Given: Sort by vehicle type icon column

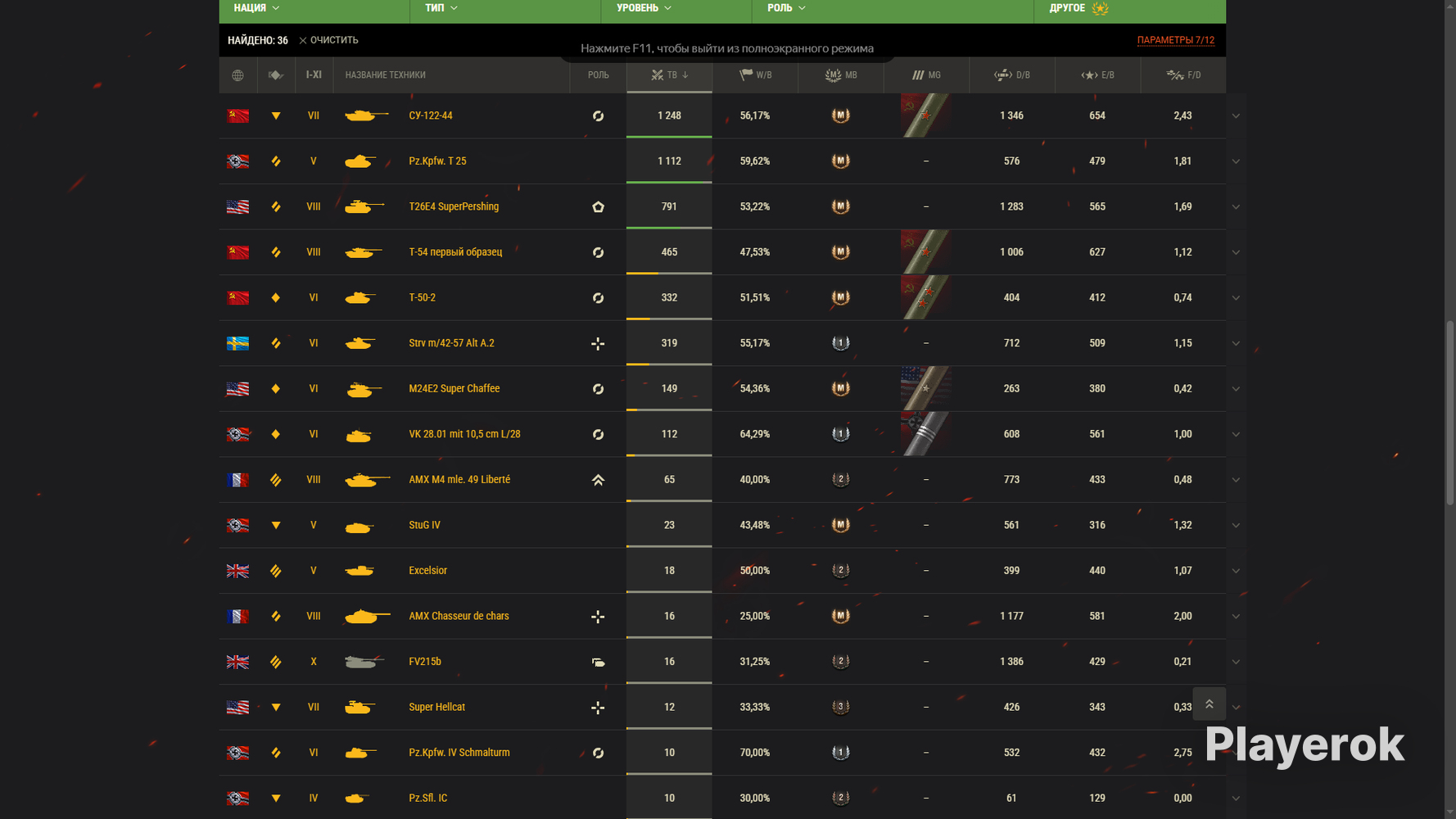Looking at the screenshot, I should click(x=275, y=75).
